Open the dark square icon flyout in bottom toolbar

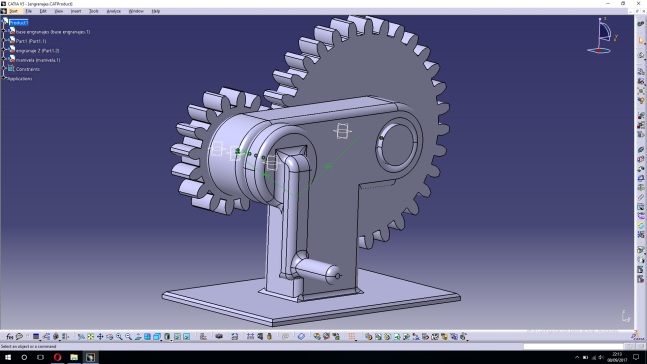36,337
